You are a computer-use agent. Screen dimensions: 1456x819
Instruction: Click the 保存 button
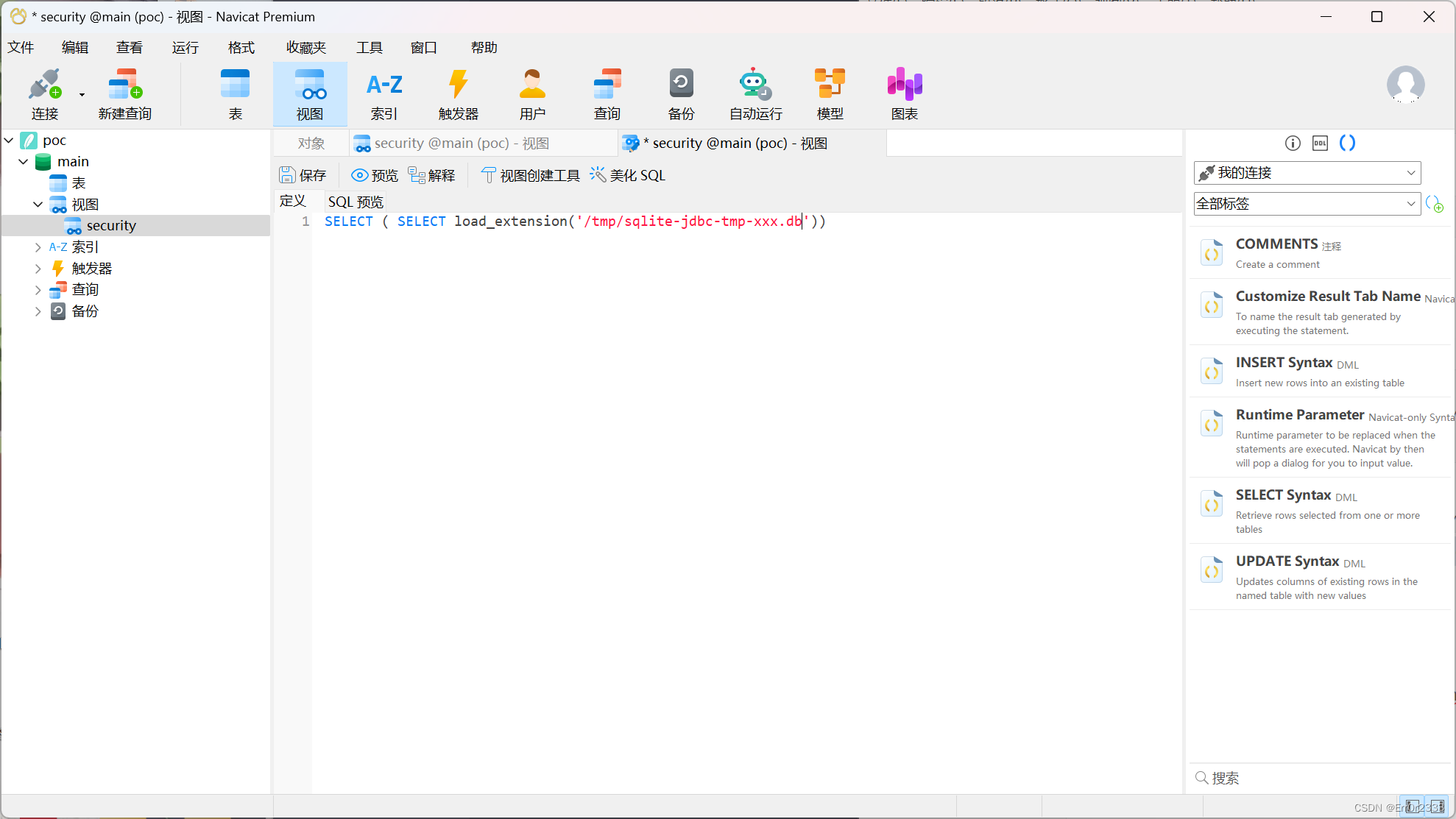tap(303, 175)
